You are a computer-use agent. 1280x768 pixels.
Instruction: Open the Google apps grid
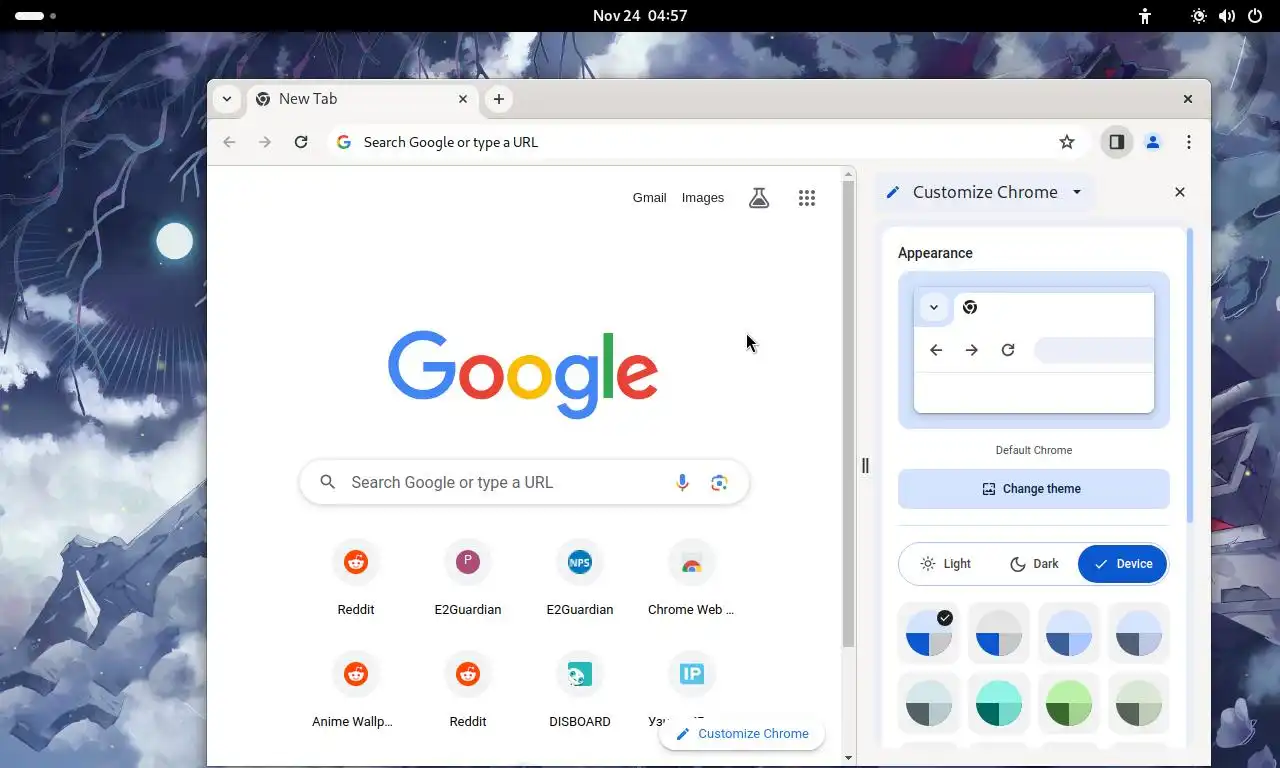pos(807,198)
